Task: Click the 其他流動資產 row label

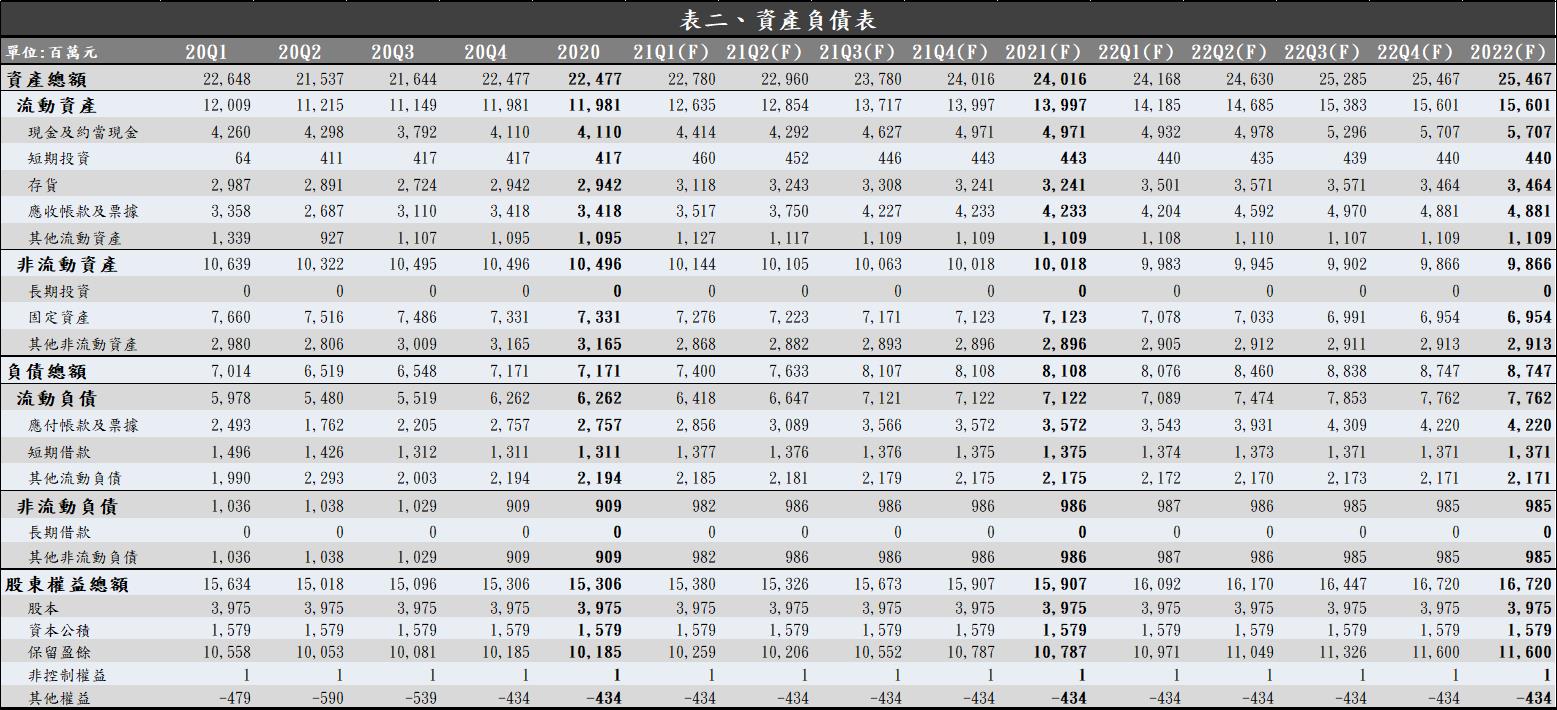Action: 75,238
